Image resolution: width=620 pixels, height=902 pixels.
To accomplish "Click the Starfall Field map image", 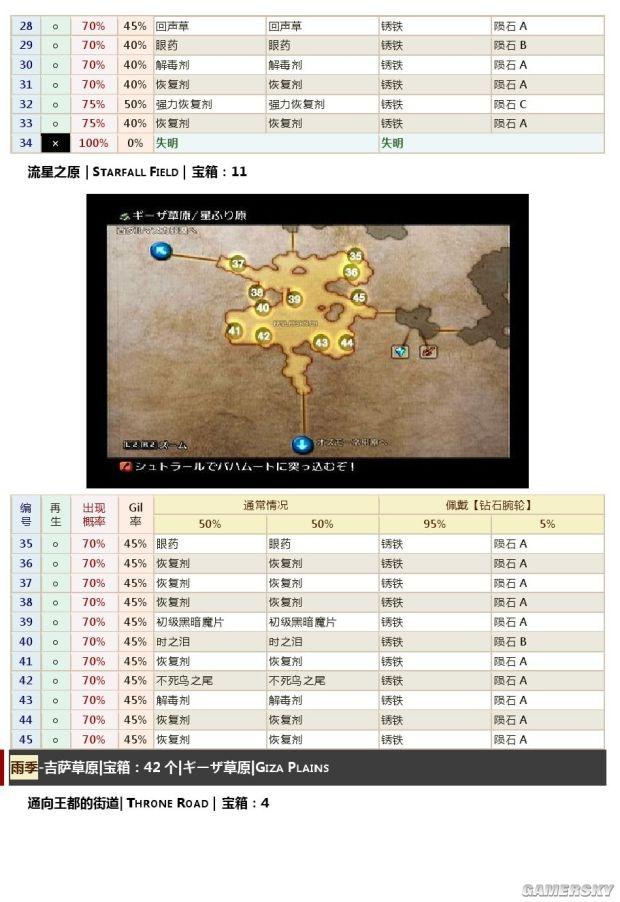I will (307, 341).
